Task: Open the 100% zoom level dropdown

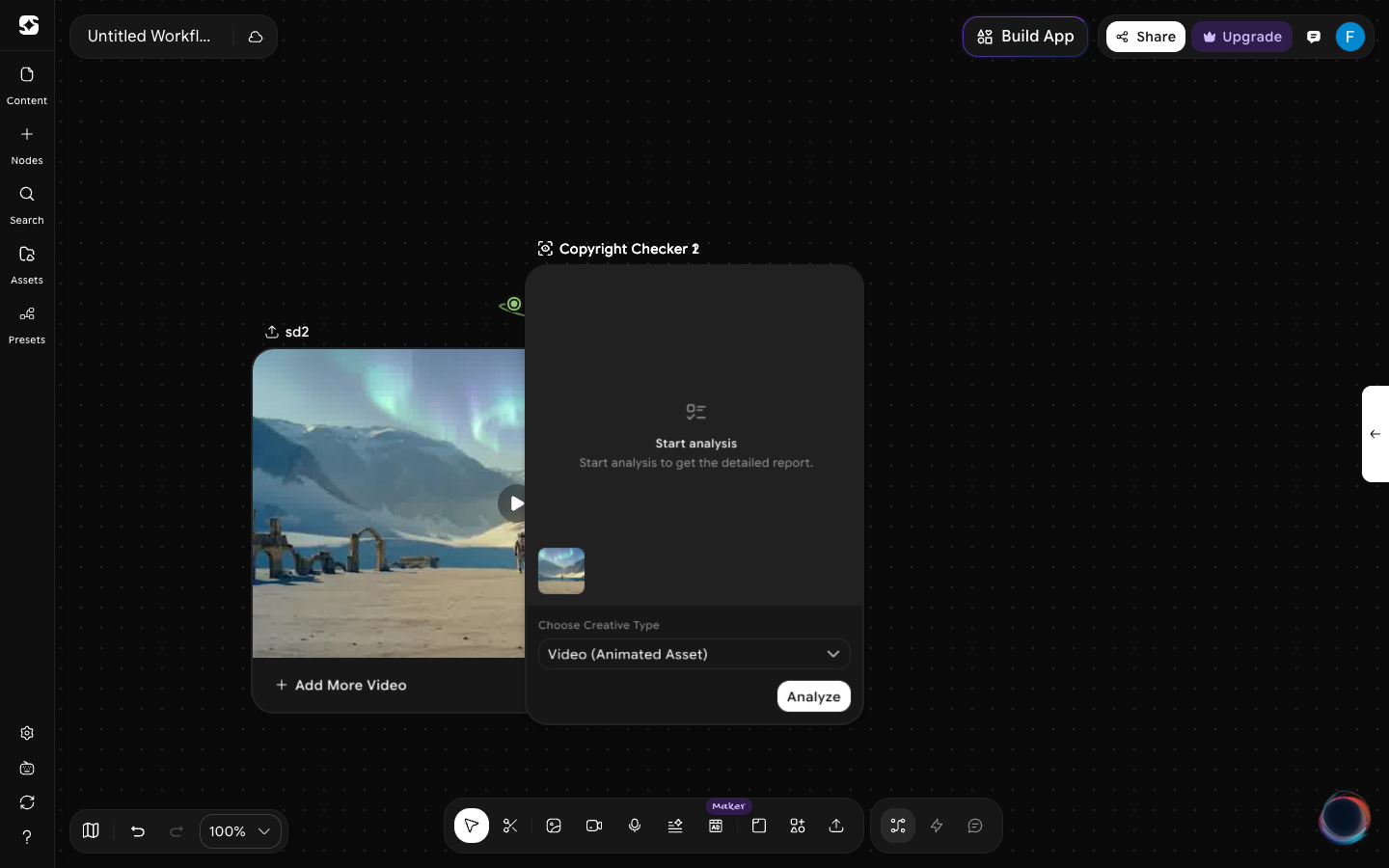Action: pos(240,831)
